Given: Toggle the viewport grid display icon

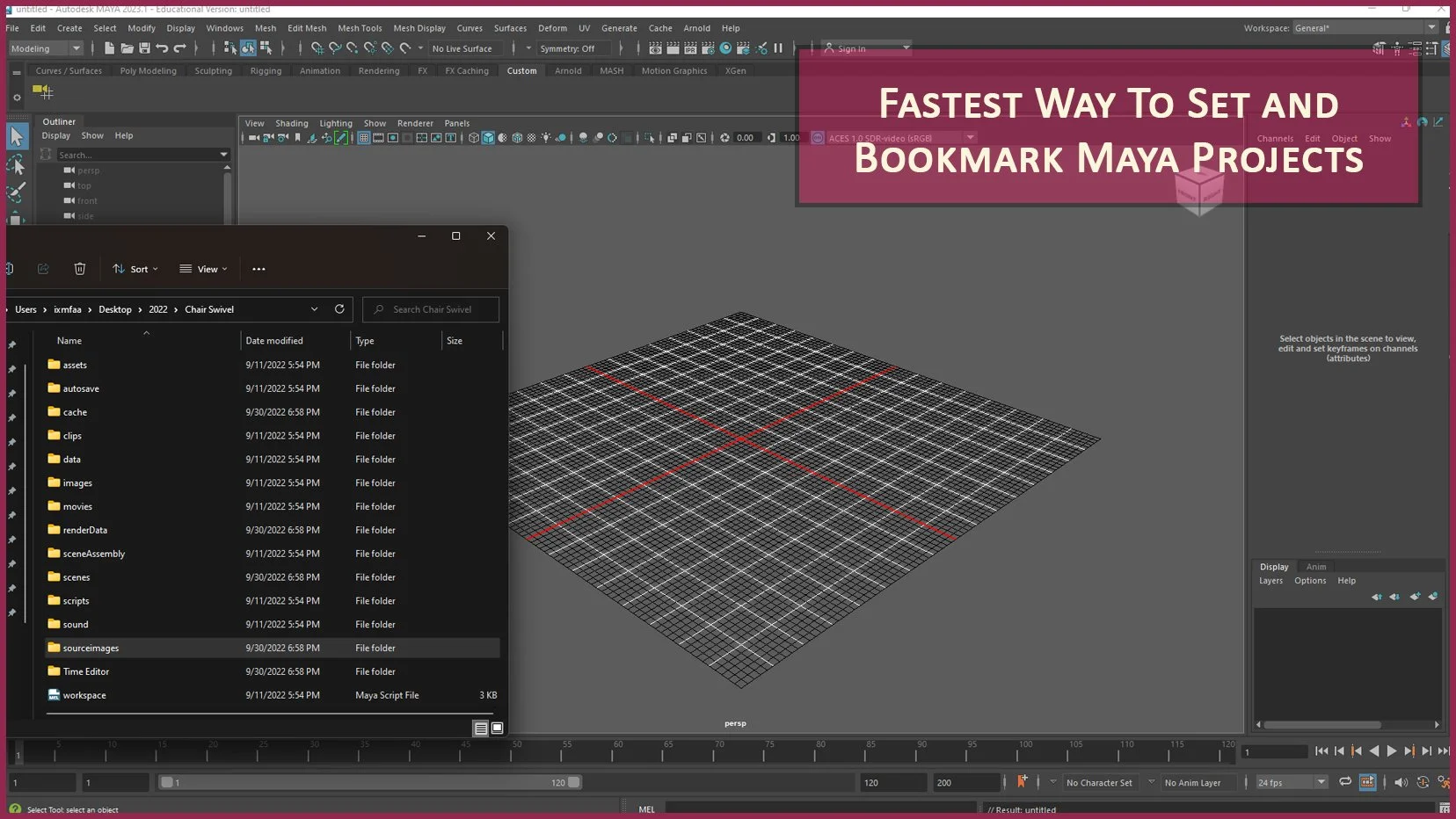Looking at the screenshot, I should (363, 138).
